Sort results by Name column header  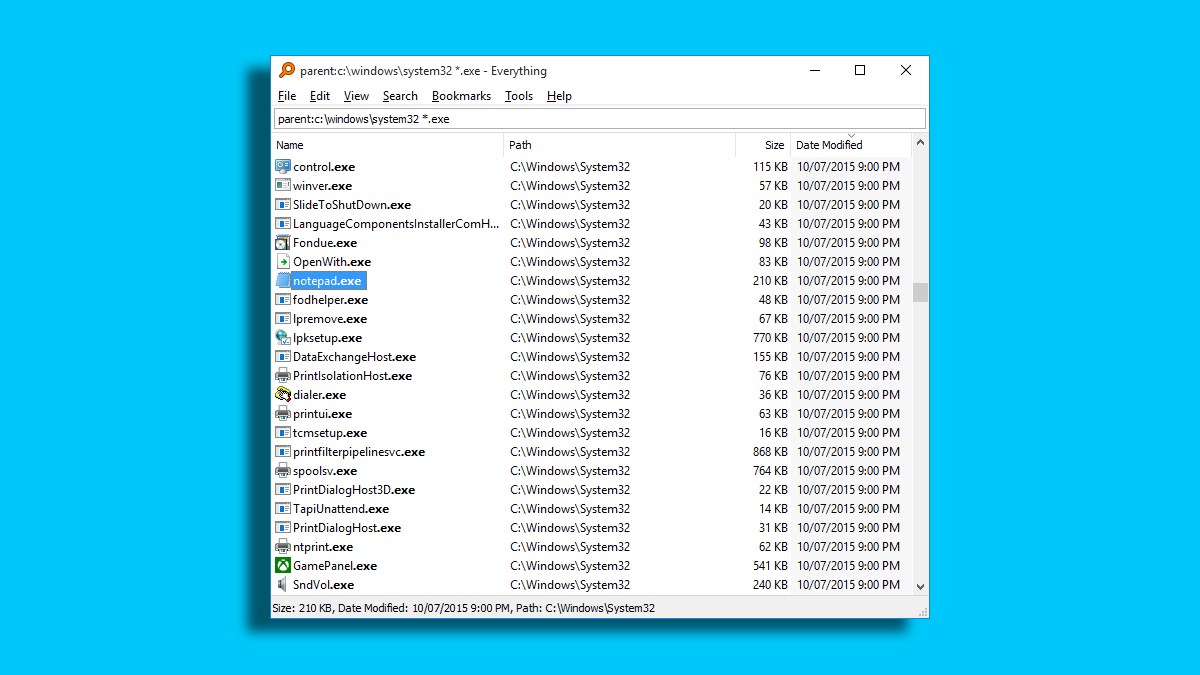point(388,145)
